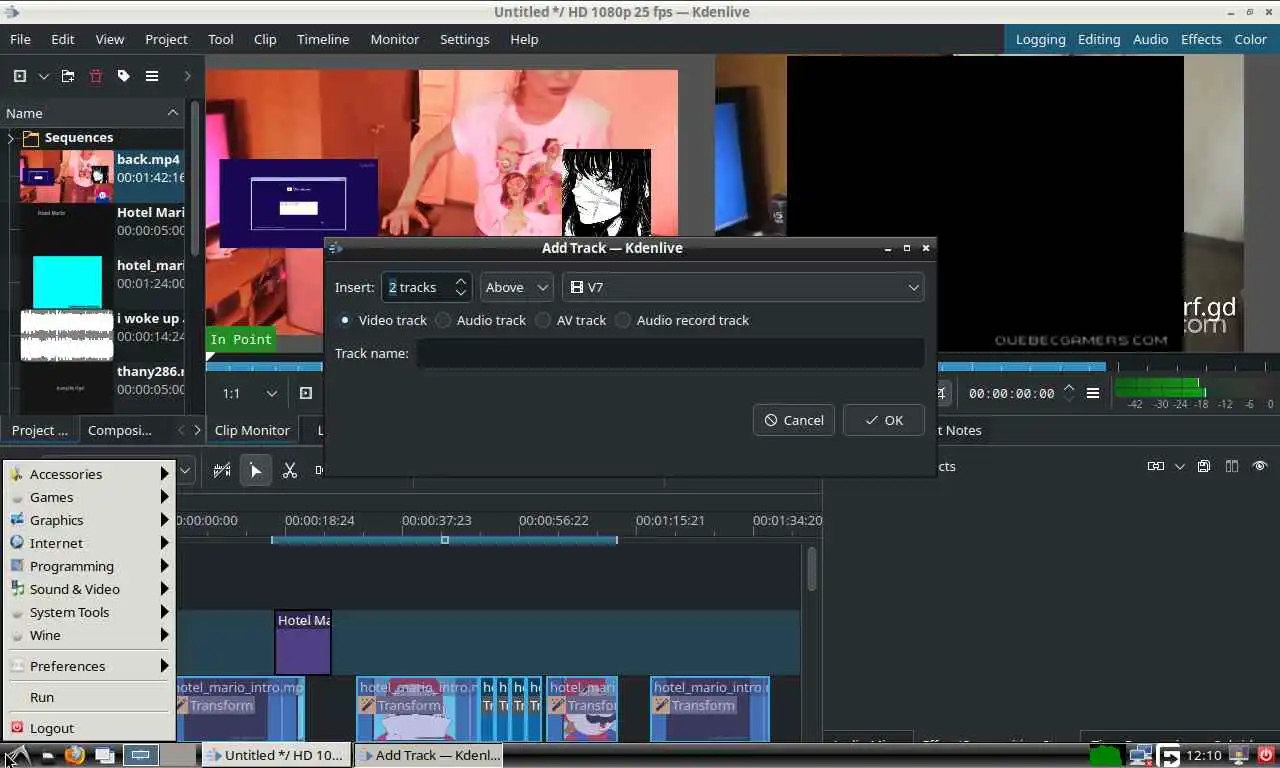
Task: Open the Settings menu
Action: [x=465, y=39]
